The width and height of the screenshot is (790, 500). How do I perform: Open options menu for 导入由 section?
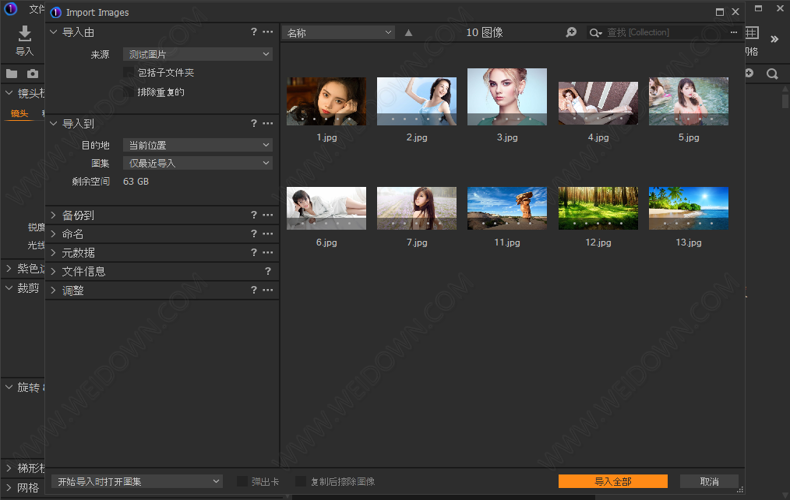(x=268, y=32)
